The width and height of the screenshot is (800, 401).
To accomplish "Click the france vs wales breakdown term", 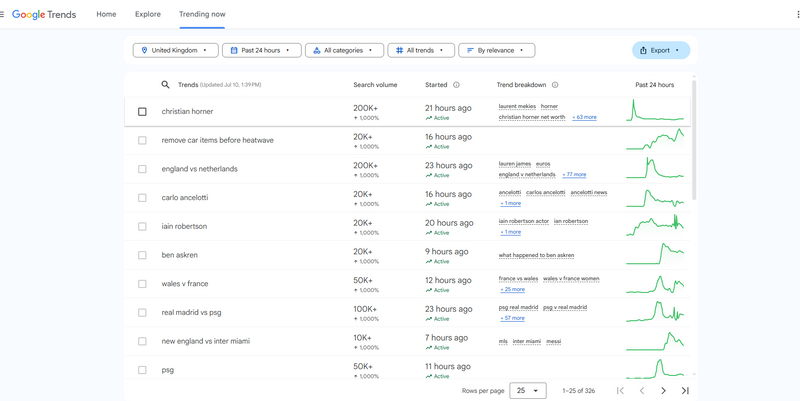I will tap(518, 279).
